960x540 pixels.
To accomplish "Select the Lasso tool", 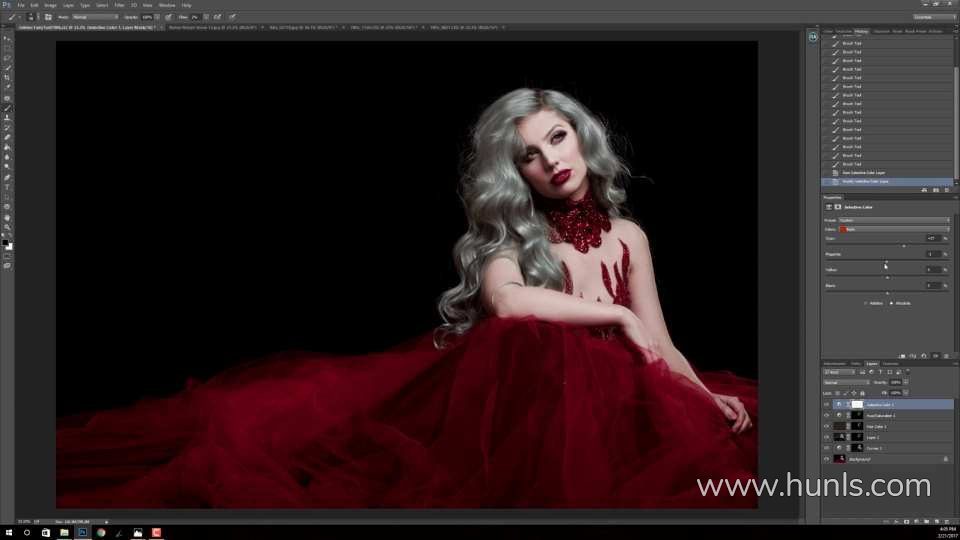I will coord(7,58).
